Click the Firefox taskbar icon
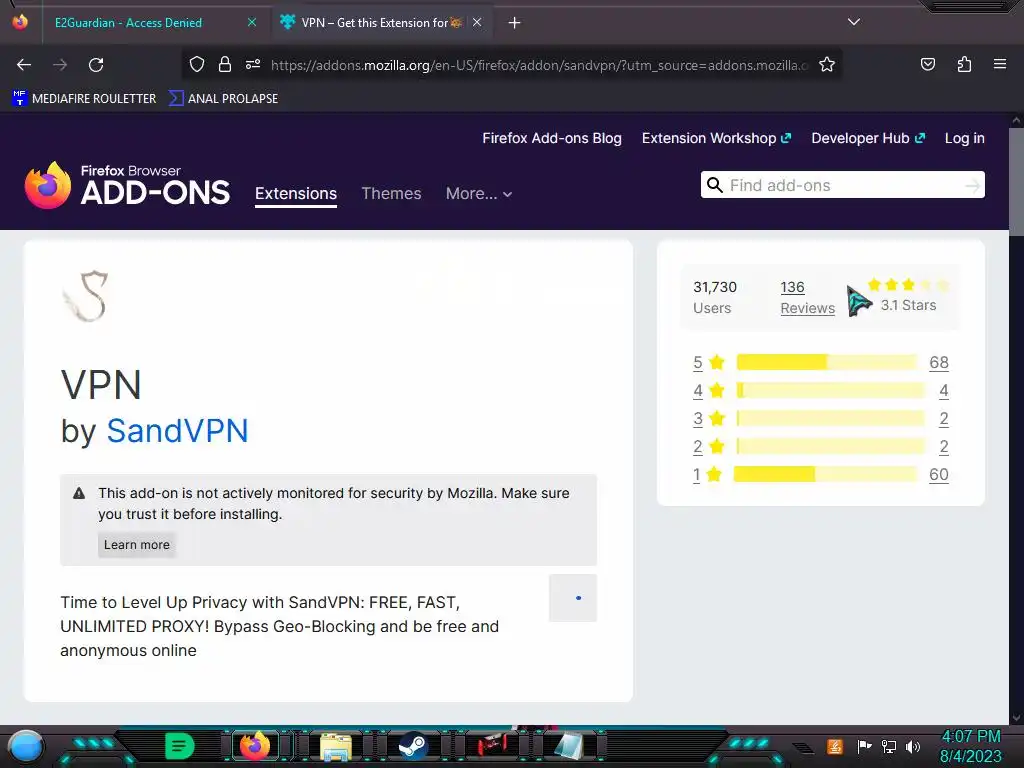 point(255,745)
